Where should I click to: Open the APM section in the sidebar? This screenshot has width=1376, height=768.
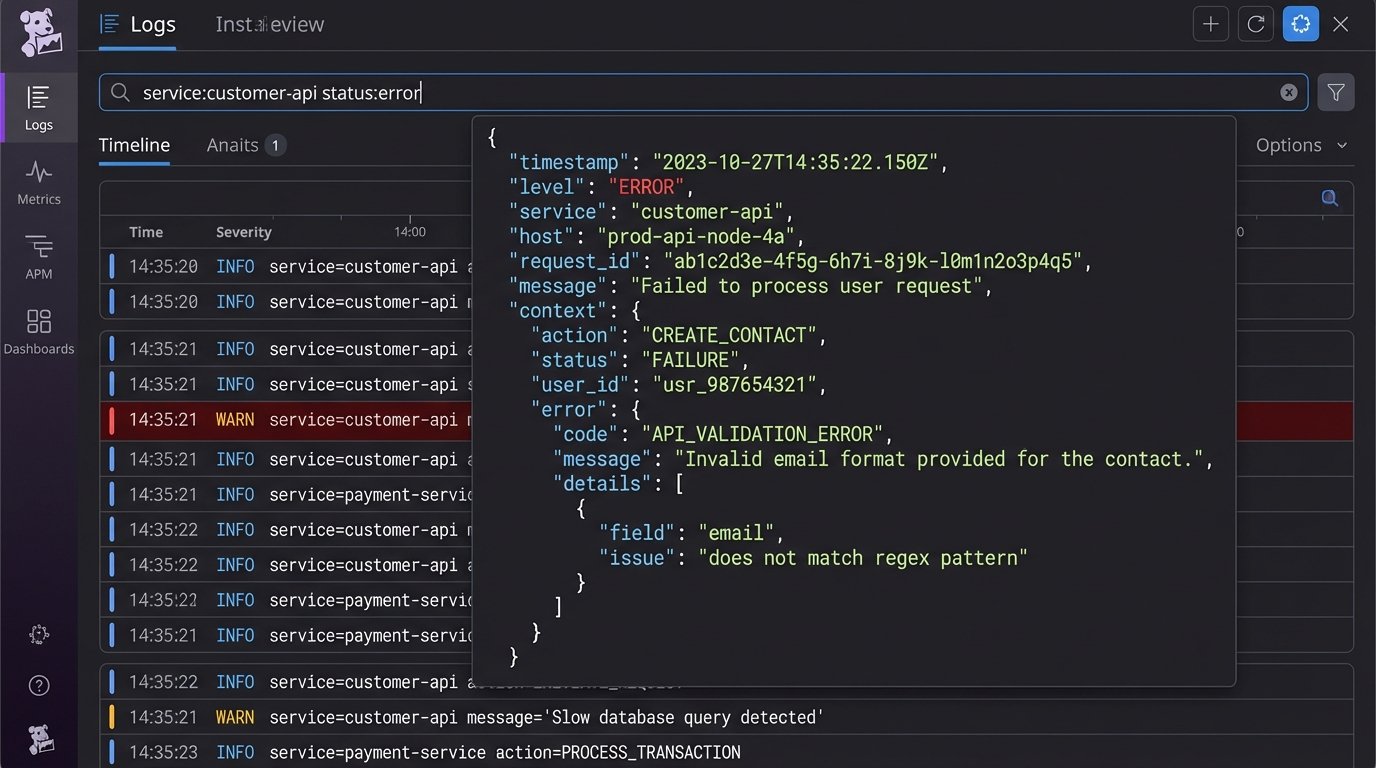tap(39, 257)
